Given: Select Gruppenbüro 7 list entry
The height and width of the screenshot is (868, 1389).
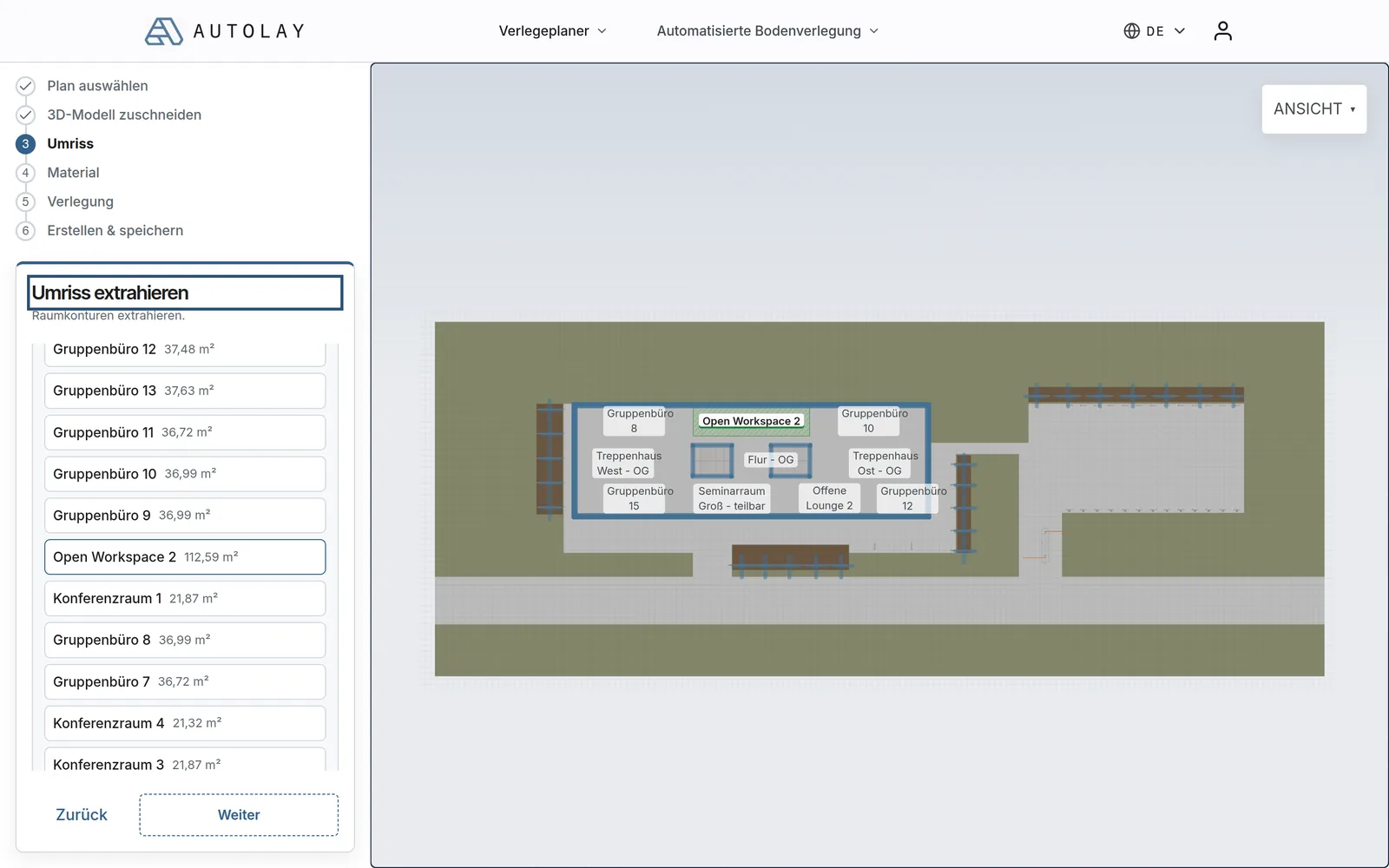Looking at the screenshot, I should [185, 682].
